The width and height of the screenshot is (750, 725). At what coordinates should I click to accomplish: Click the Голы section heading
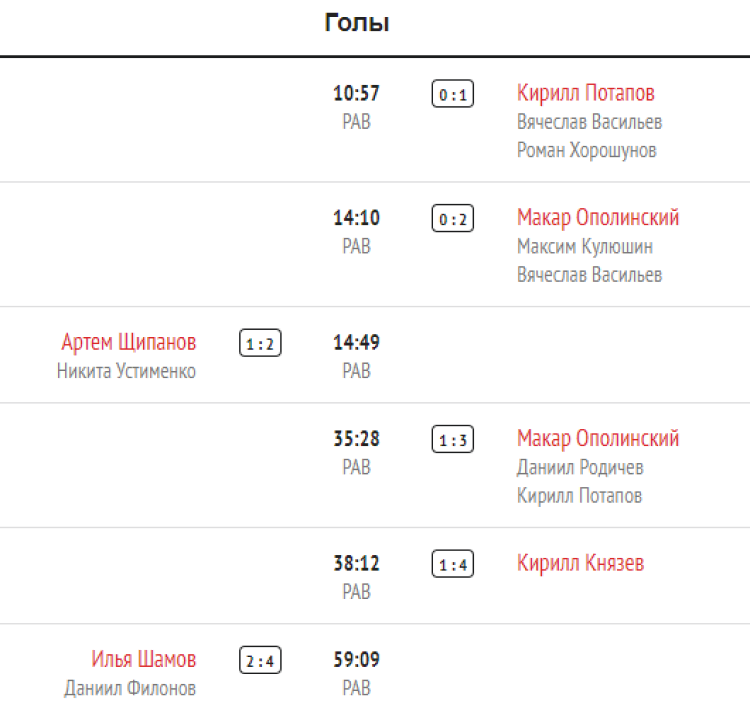pyautogui.click(x=357, y=23)
